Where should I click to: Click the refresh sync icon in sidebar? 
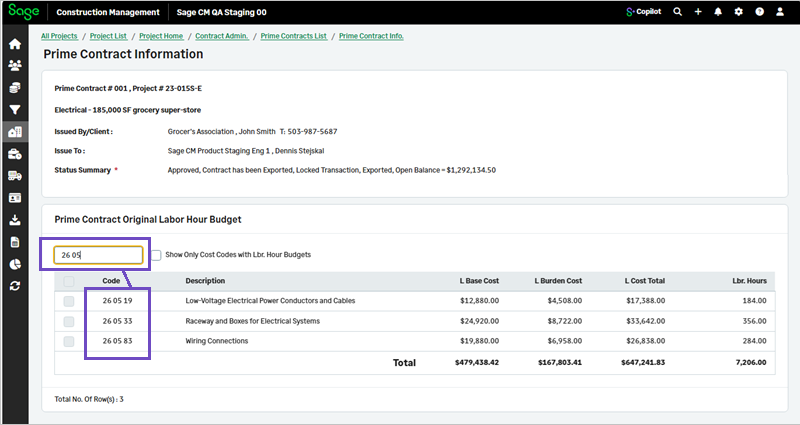point(14,286)
